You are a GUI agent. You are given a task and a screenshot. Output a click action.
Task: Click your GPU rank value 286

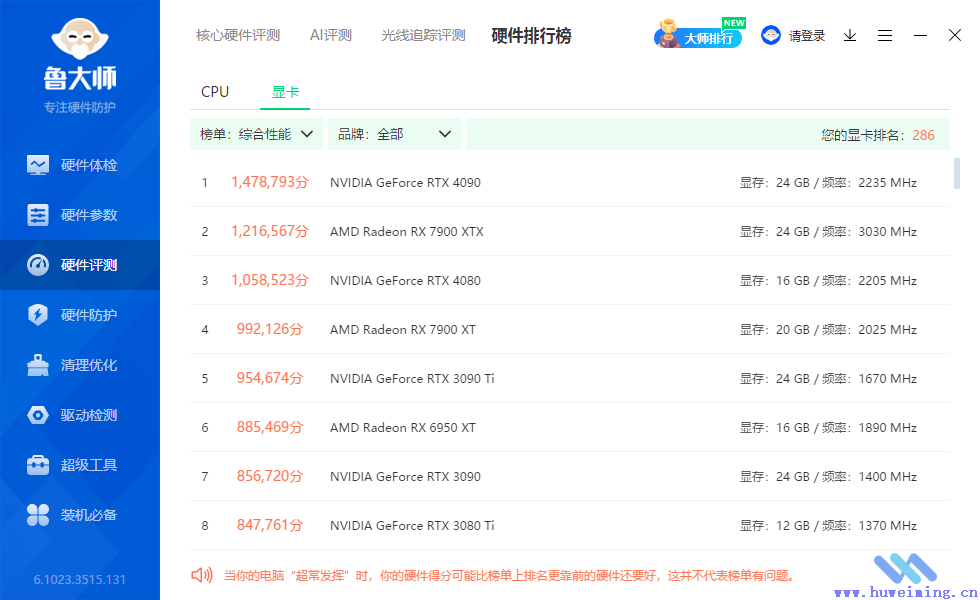pyautogui.click(x=923, y=135)
